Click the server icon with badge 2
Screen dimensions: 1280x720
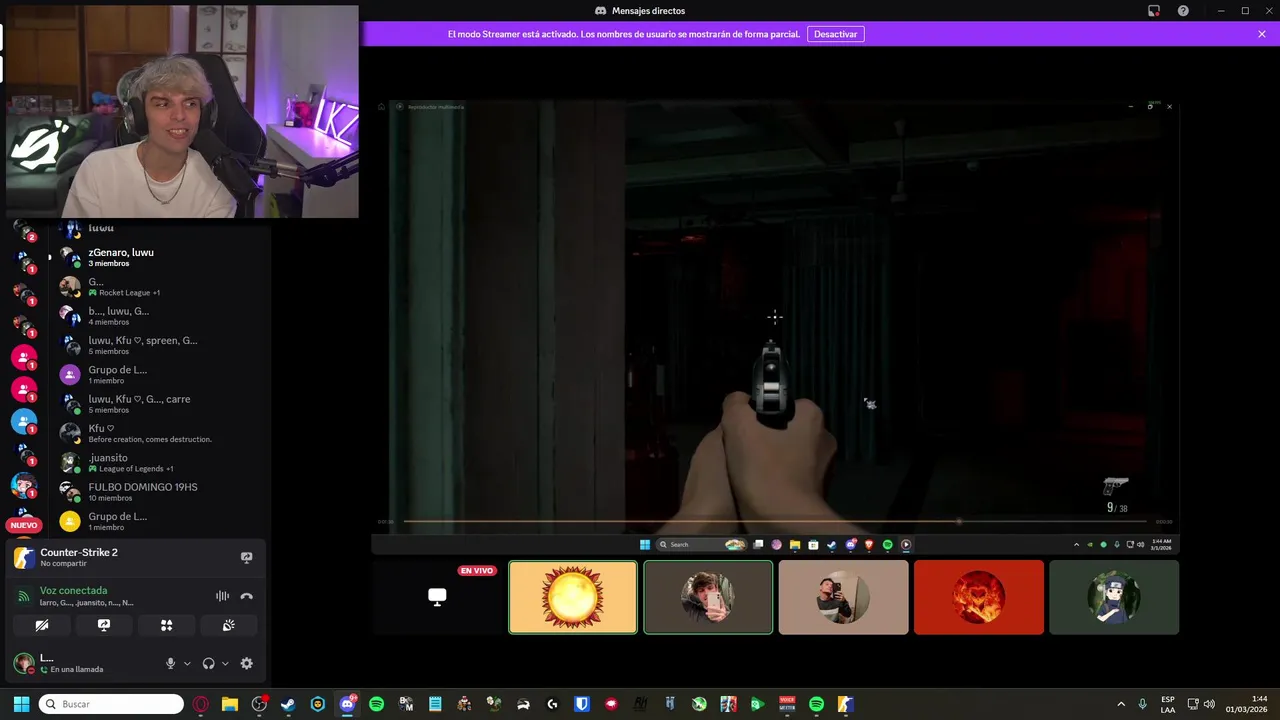(x=23, y=230)
